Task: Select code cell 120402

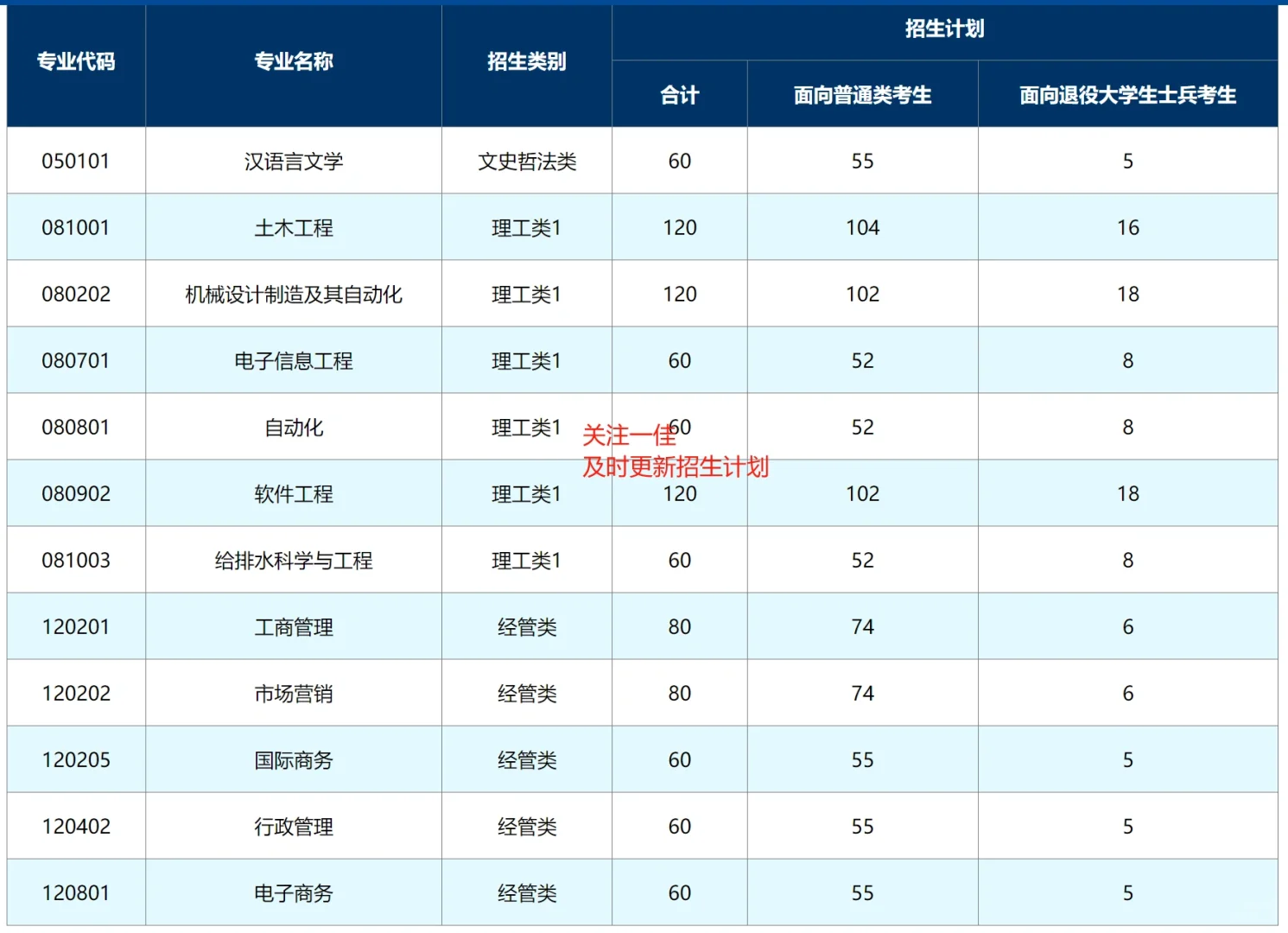Action: click(x=76, y=827)
